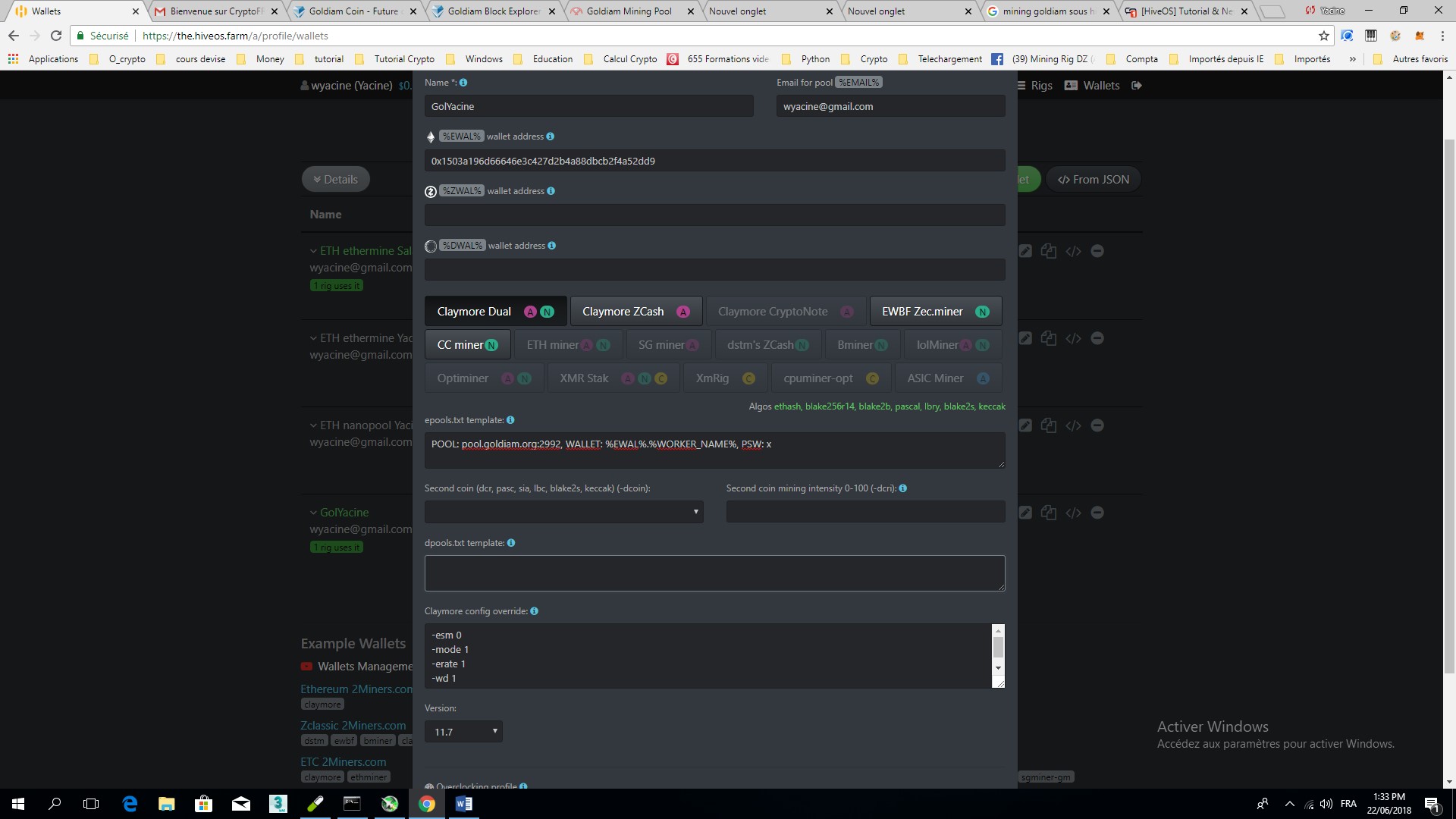Viewport: 1456px width, 819px height.
Task: Open Microsoft Edge from the taskbar
Action: coord(130,804)
